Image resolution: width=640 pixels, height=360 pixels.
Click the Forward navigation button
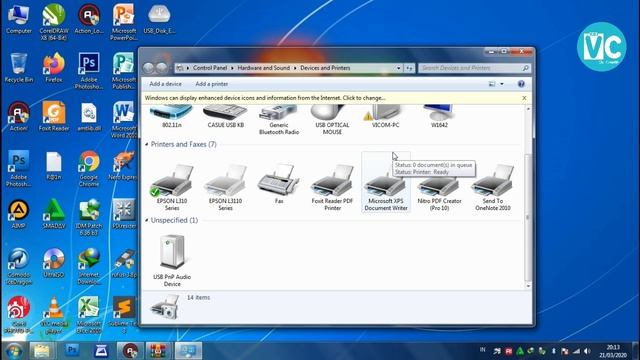[162, 68]
